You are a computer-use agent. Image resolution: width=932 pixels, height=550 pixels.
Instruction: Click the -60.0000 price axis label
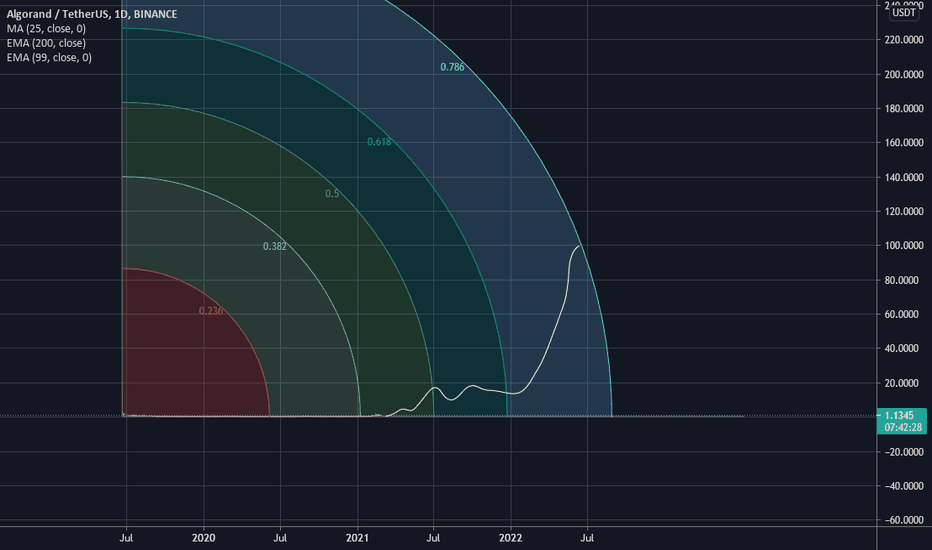pyautogui.click(x=904, y=520)
